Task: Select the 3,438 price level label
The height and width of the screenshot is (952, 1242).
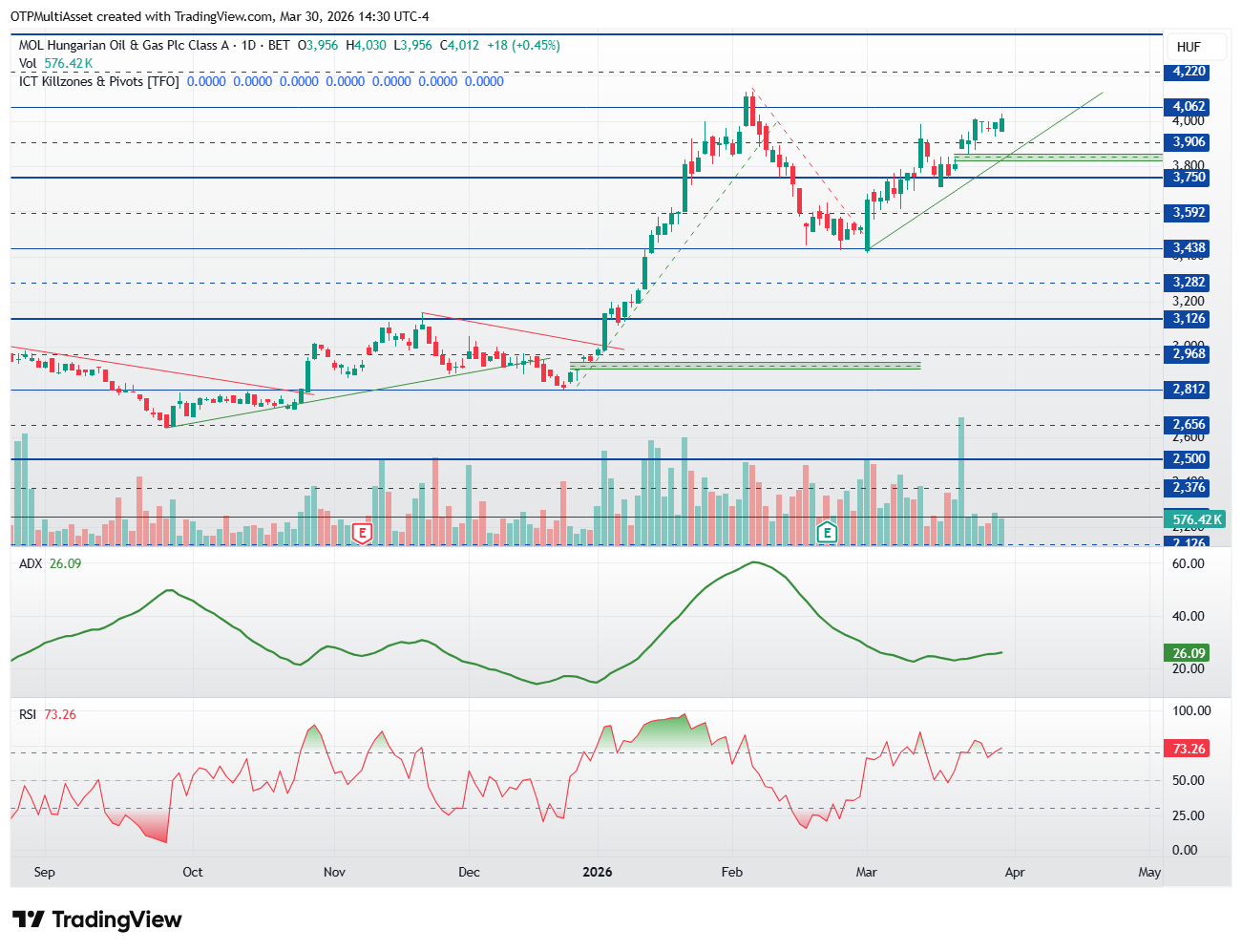Action: point(1189,248)
